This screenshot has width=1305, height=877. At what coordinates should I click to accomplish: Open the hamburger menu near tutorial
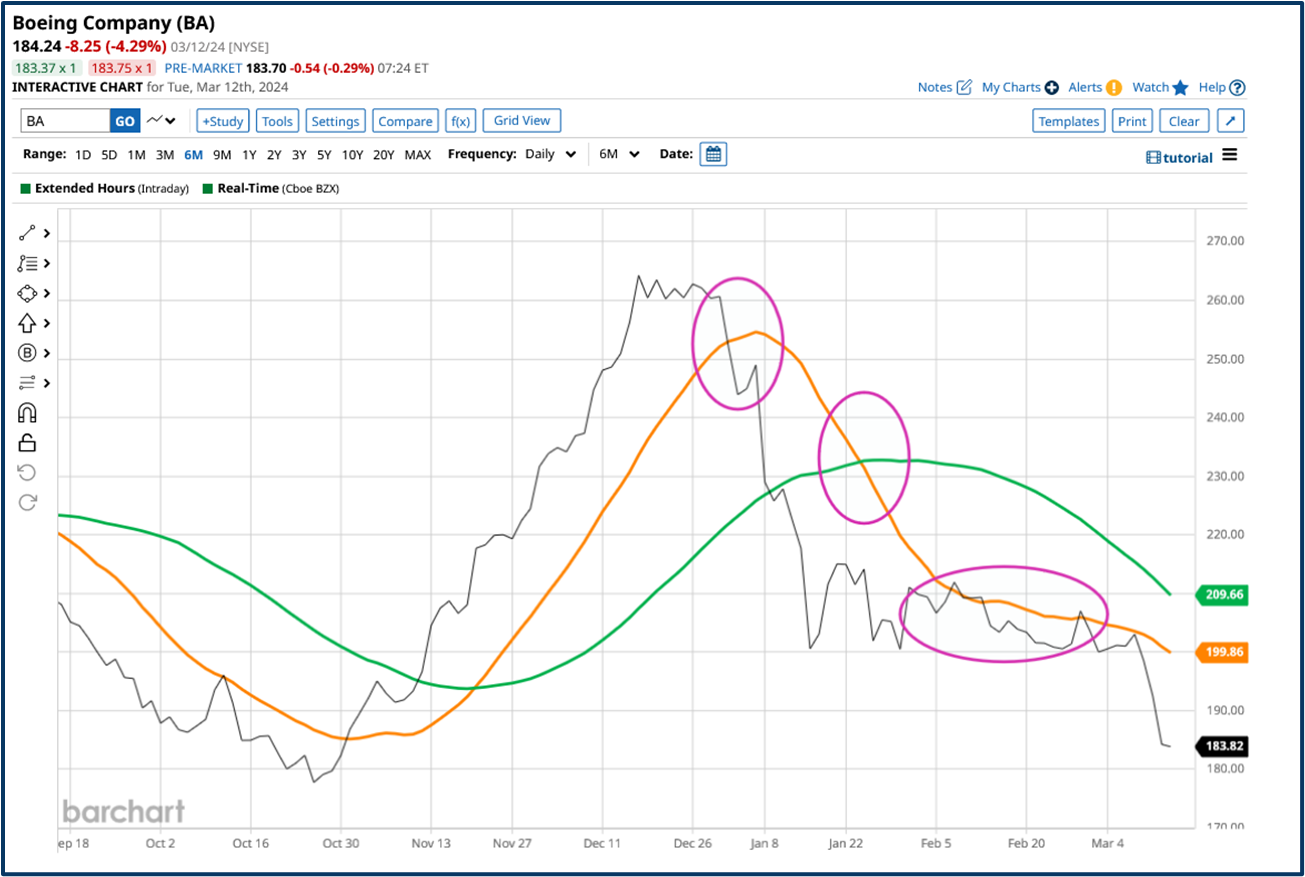(x=1230, y=155)
